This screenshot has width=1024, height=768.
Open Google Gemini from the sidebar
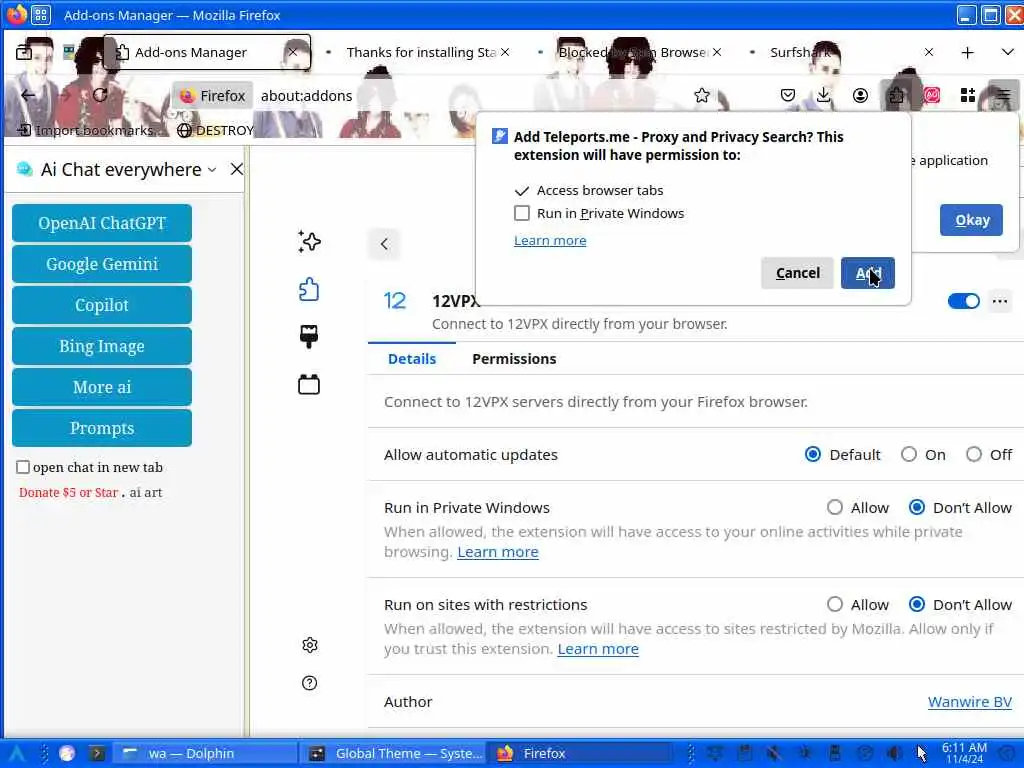(102, 264)
